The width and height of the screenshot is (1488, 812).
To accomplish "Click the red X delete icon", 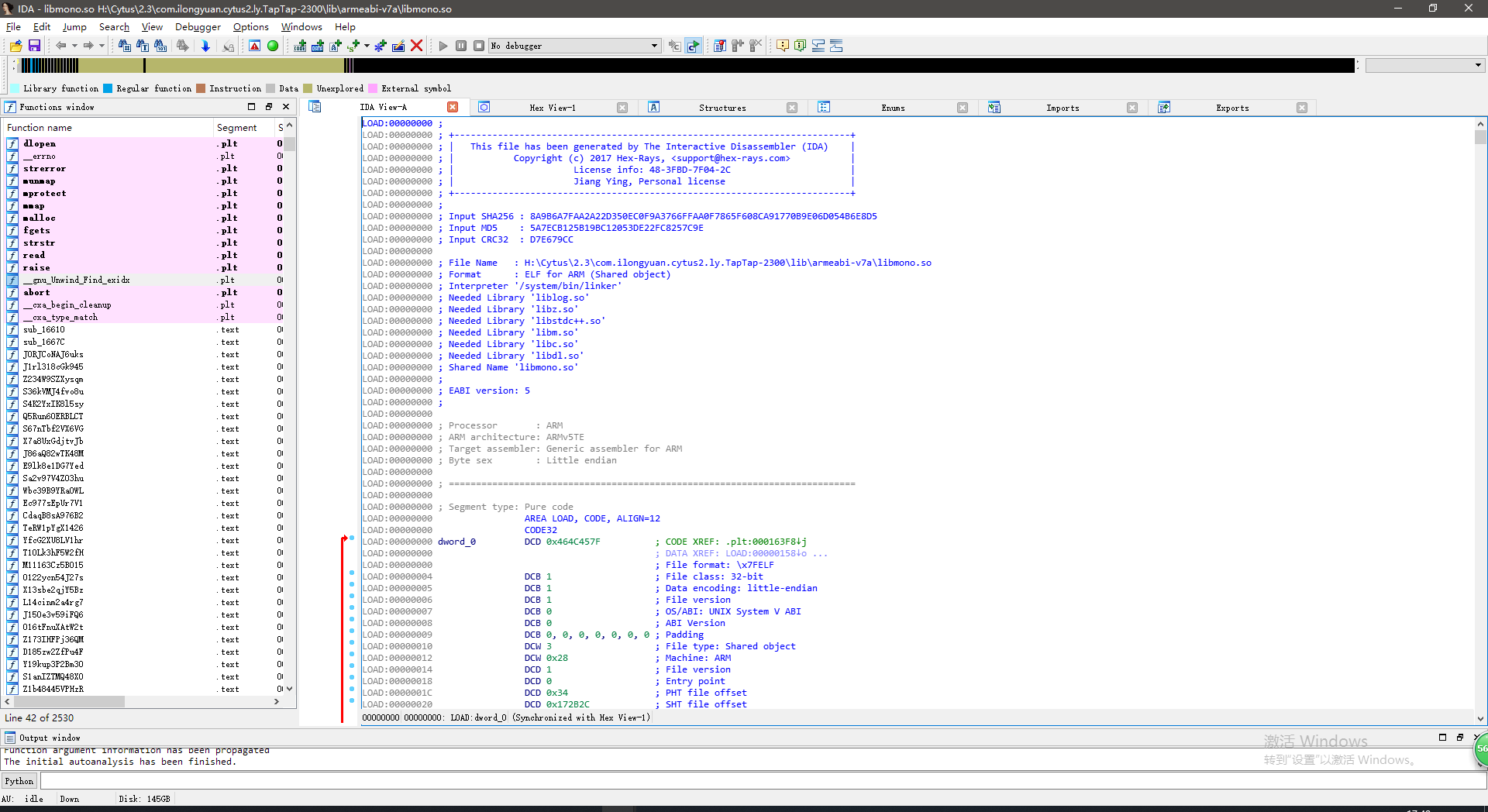I will click(x=416, y=46).
